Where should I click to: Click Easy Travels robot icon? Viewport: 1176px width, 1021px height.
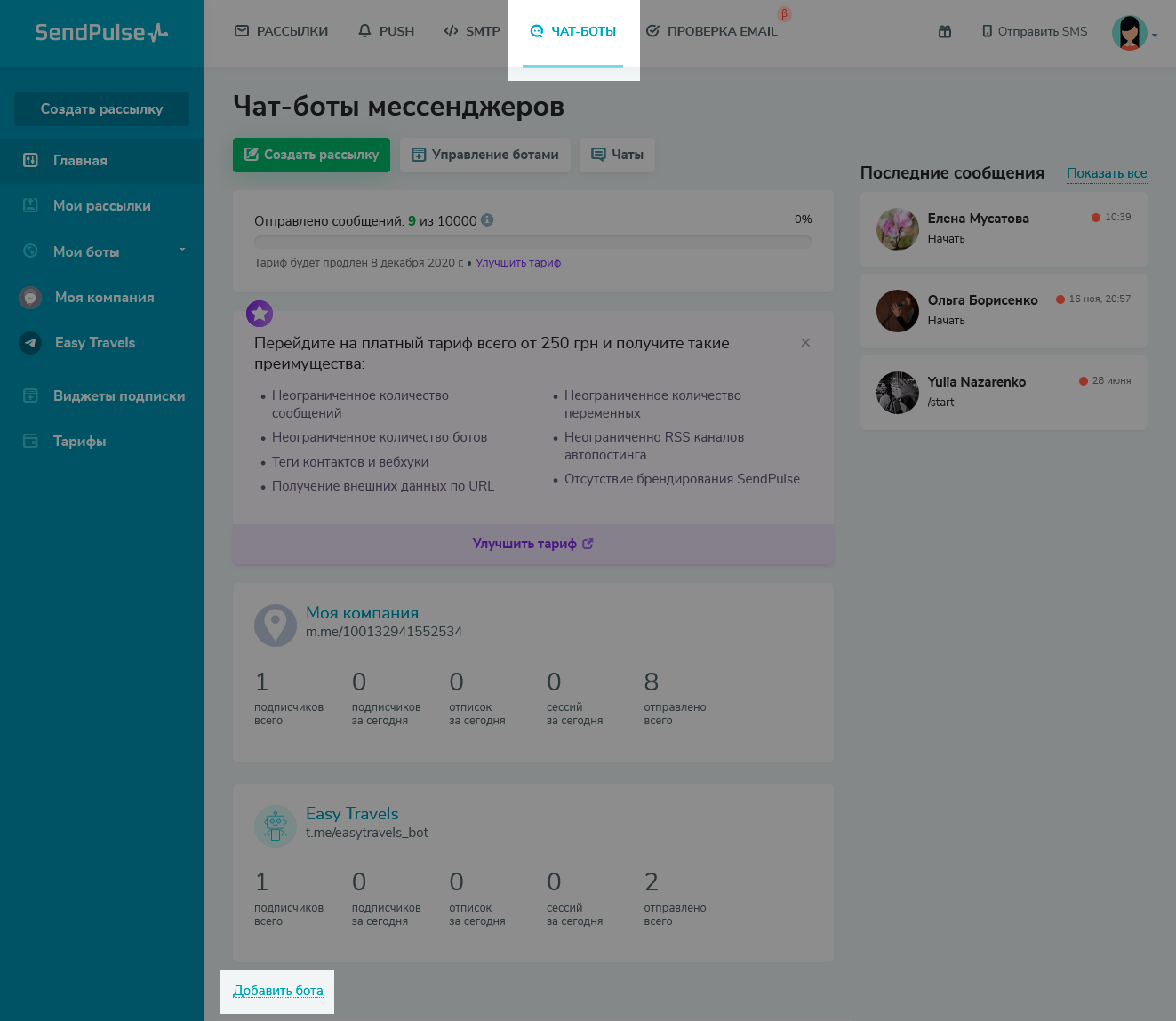pyautogui.click(x=276, y=826)
